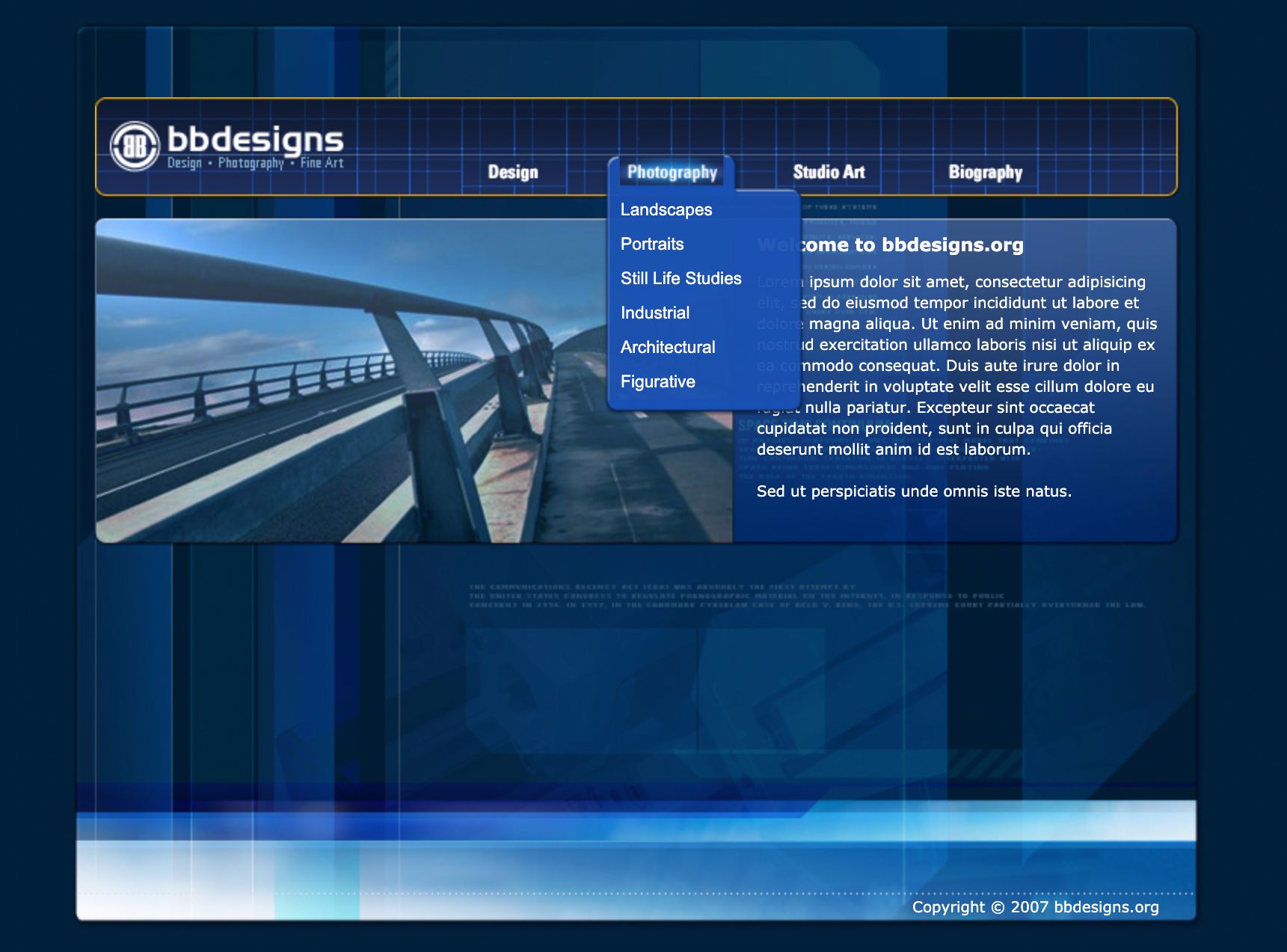Click the circular BB logo icon
The image size is (1287, 952).
(x=135, y=146)
